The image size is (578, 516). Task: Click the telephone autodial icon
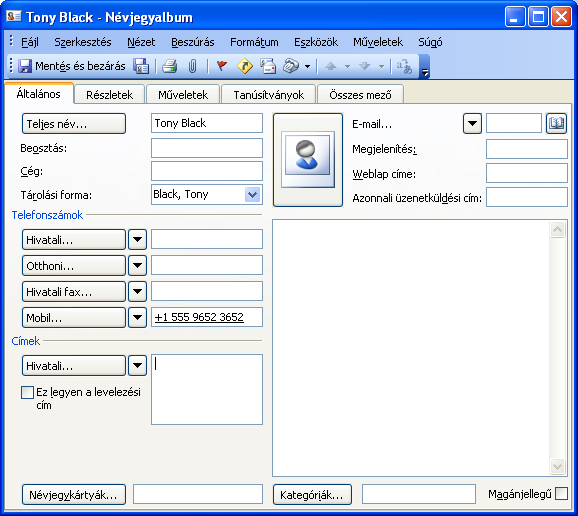click(291, 66)
